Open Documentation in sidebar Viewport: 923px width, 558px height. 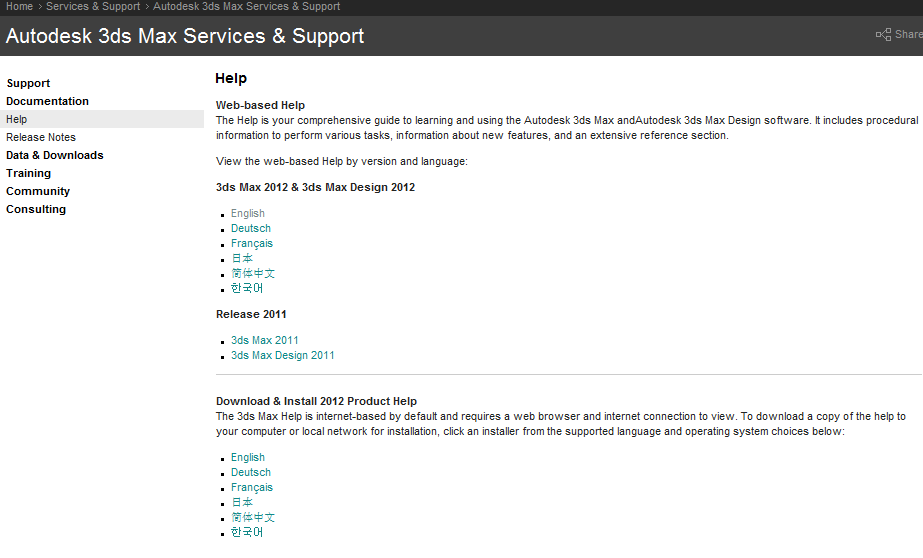pyautogui.click(x=47, y=101)
